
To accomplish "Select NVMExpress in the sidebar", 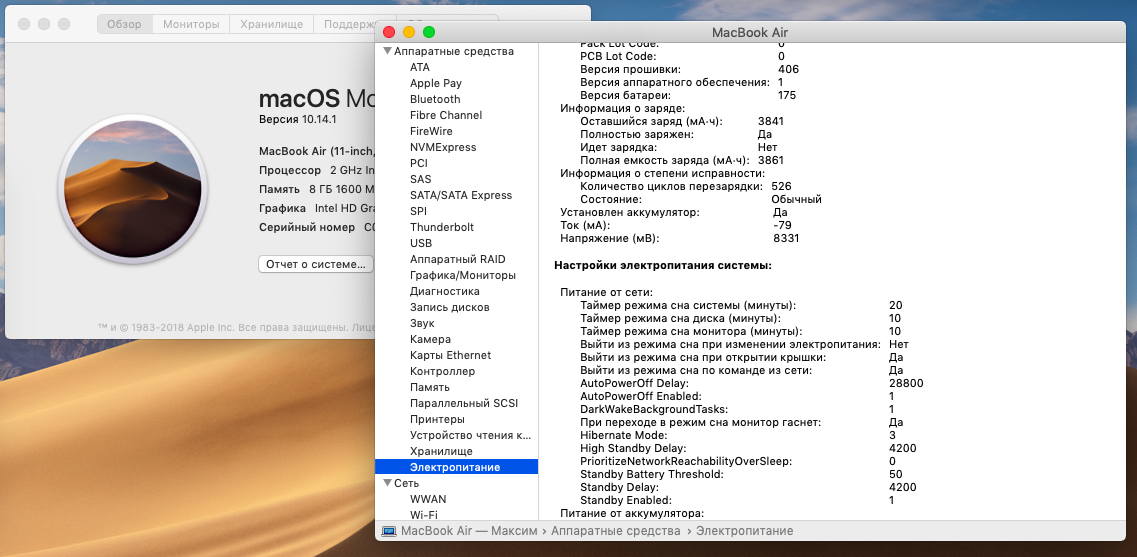I will click(x=443, y=147).
